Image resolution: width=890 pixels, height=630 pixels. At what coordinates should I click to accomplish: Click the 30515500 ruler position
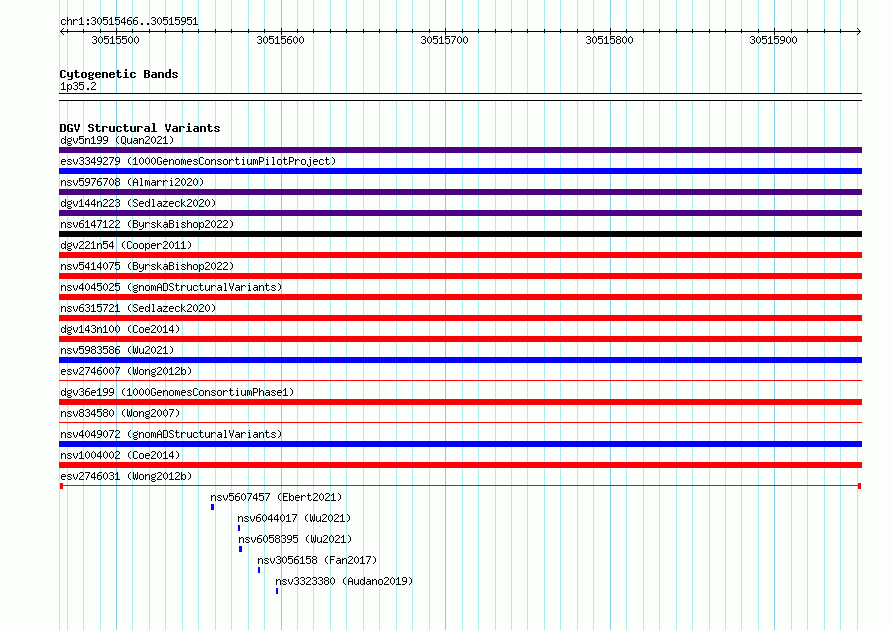[115, 40]
